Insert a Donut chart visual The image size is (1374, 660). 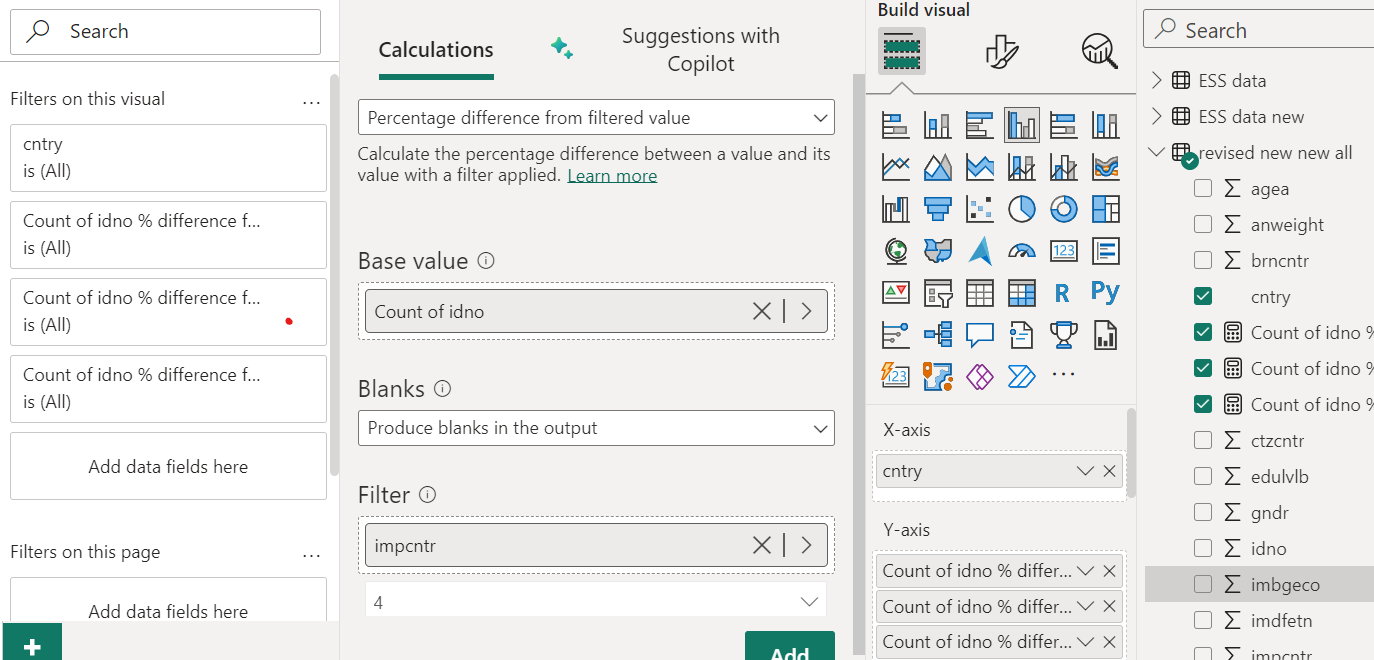point(1063,209)
